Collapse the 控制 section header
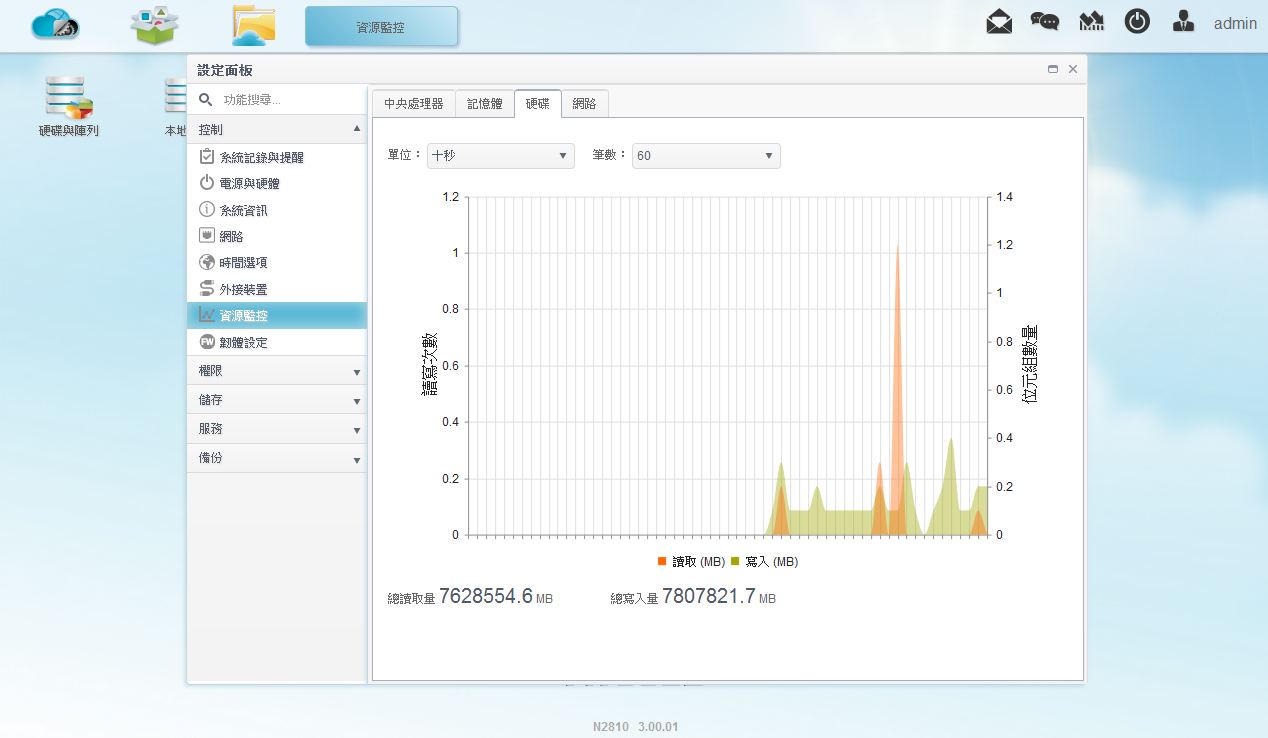1268x738 pixels. coord(277,130)
